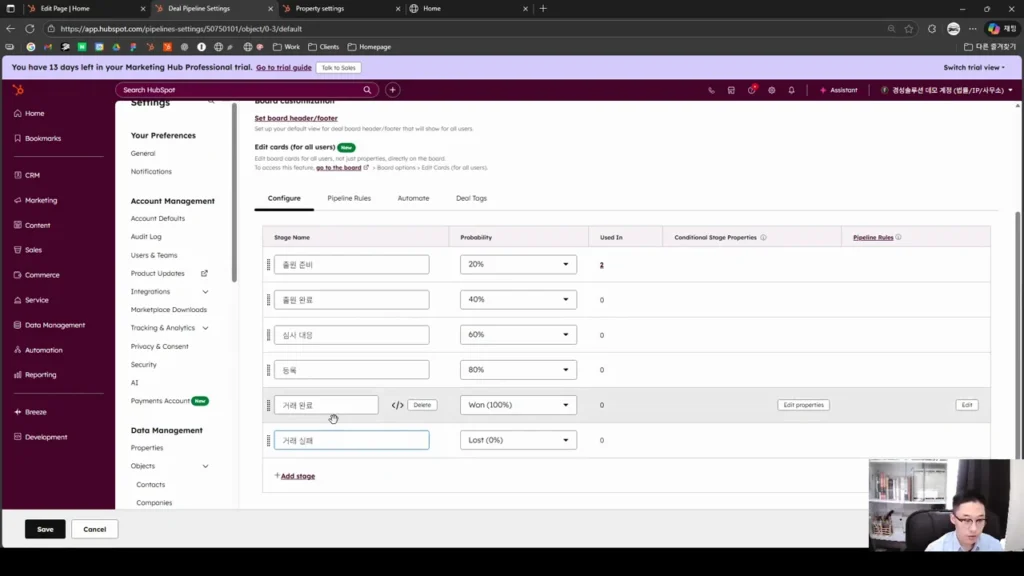Open the calling phone icon
Viewport: 1024px width, 576px height.
(x=711, y=90)
